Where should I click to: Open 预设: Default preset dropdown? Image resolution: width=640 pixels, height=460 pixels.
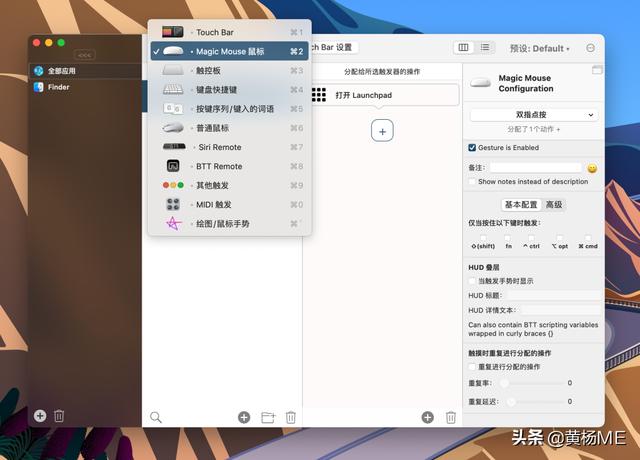coord(539,49)
